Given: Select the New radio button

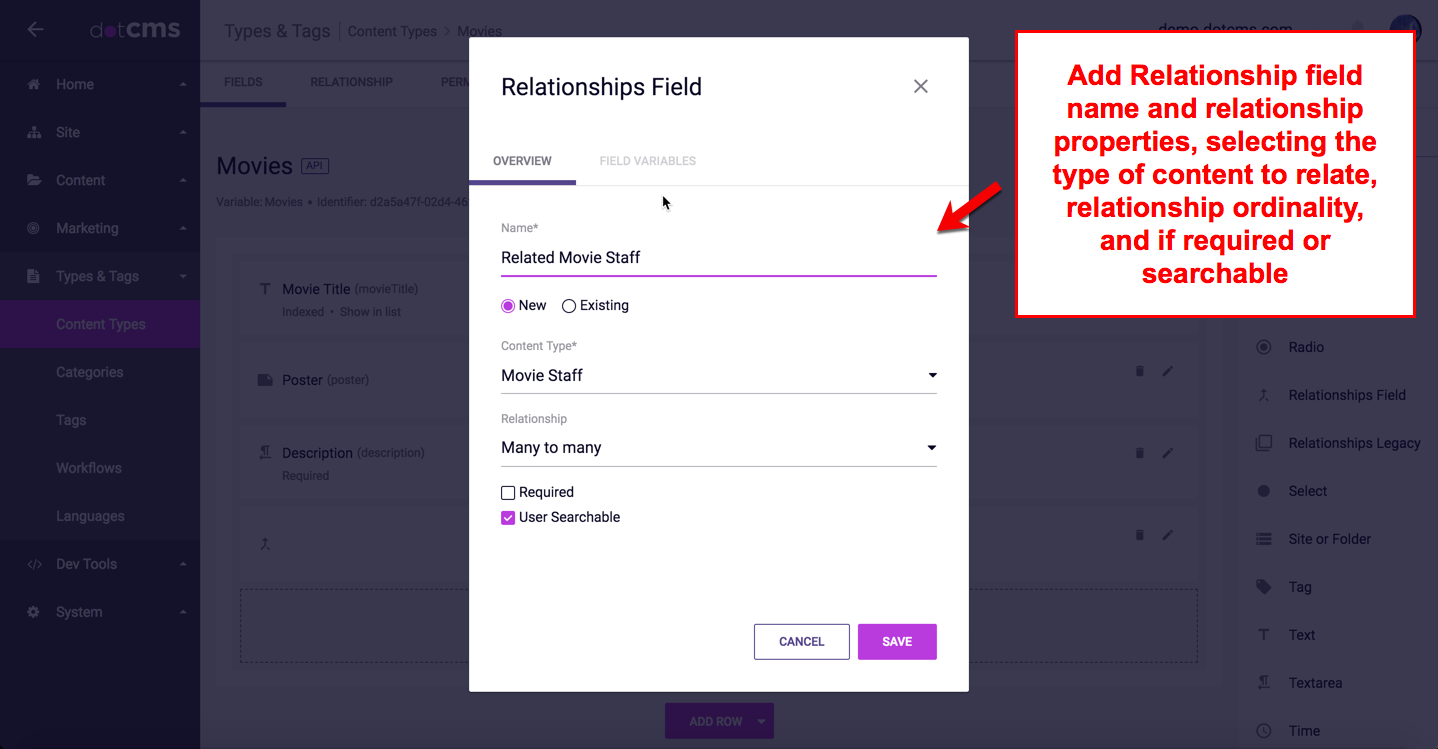Looking at the screenshot, I should click(x=508, y=306).
